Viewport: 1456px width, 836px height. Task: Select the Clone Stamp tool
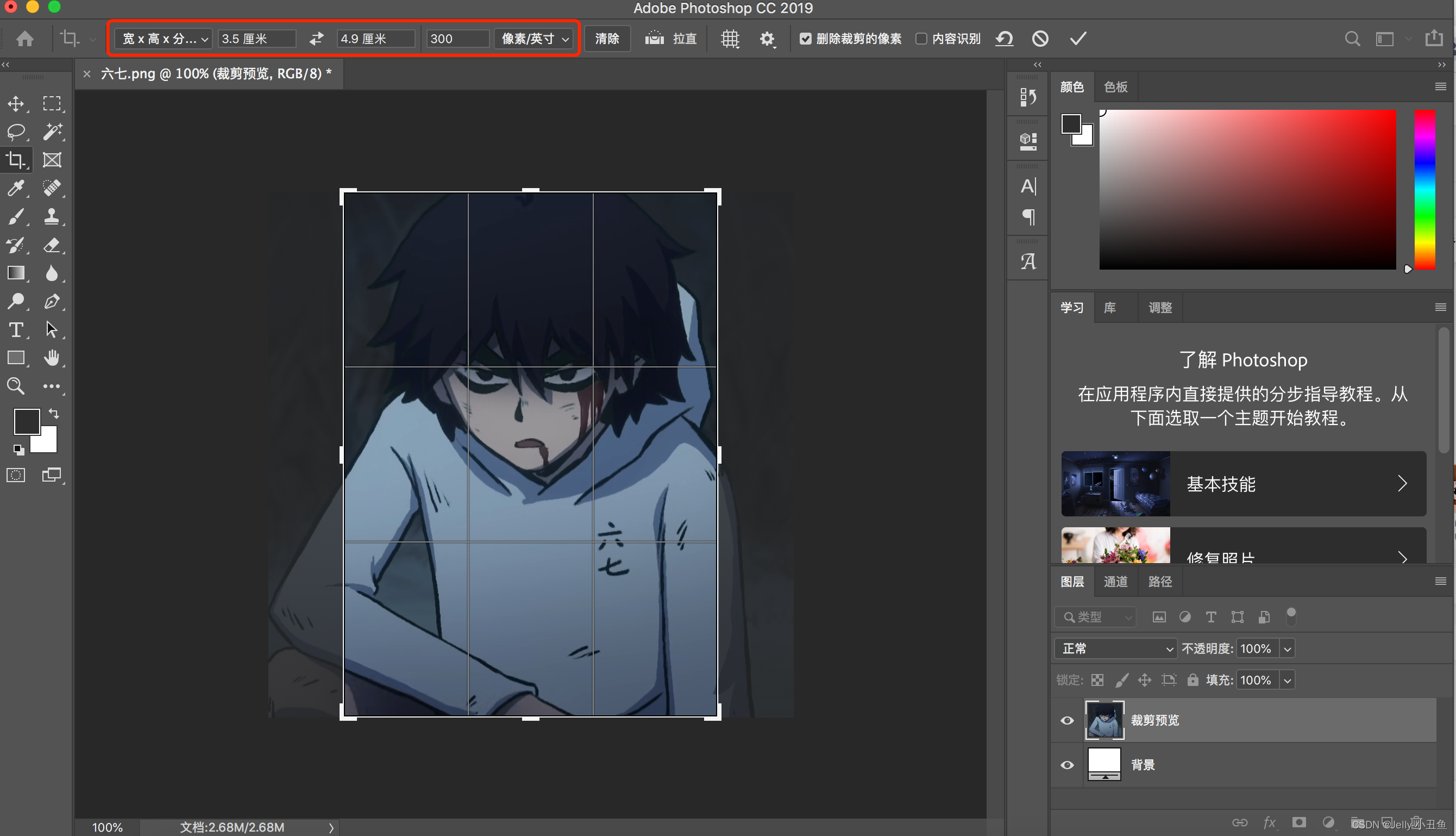(52, 216)
